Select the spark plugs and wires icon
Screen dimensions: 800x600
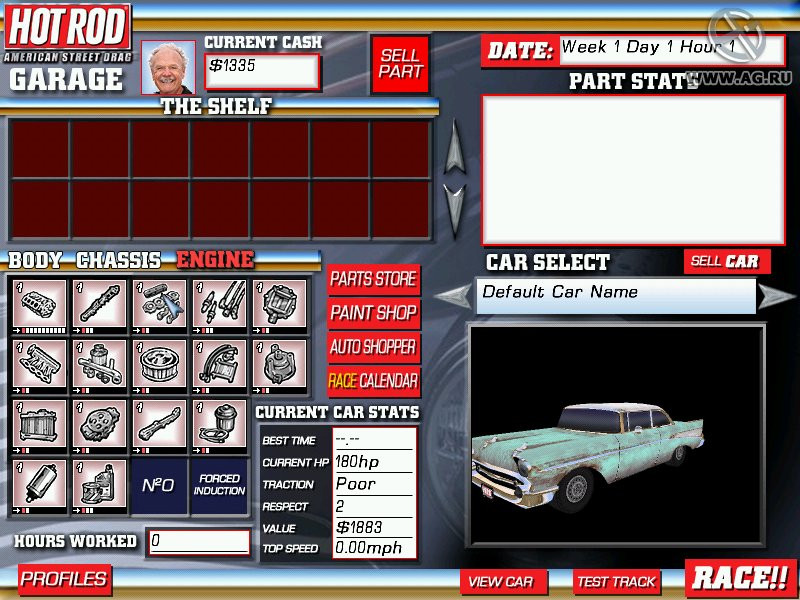(x=220, y=304)
